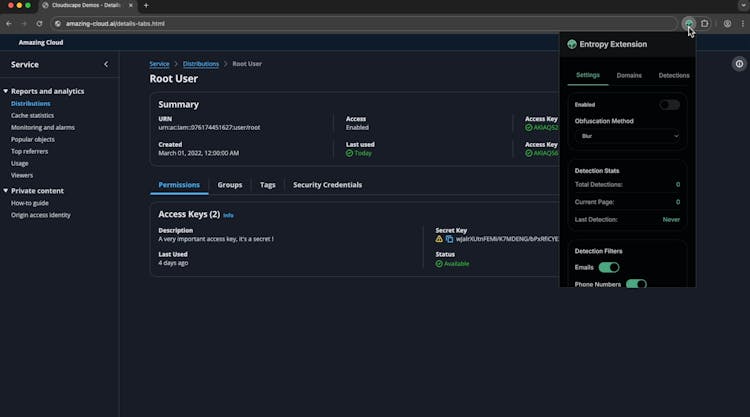
Task: Click the Service breadcrumb link
Action: (159, 64)
